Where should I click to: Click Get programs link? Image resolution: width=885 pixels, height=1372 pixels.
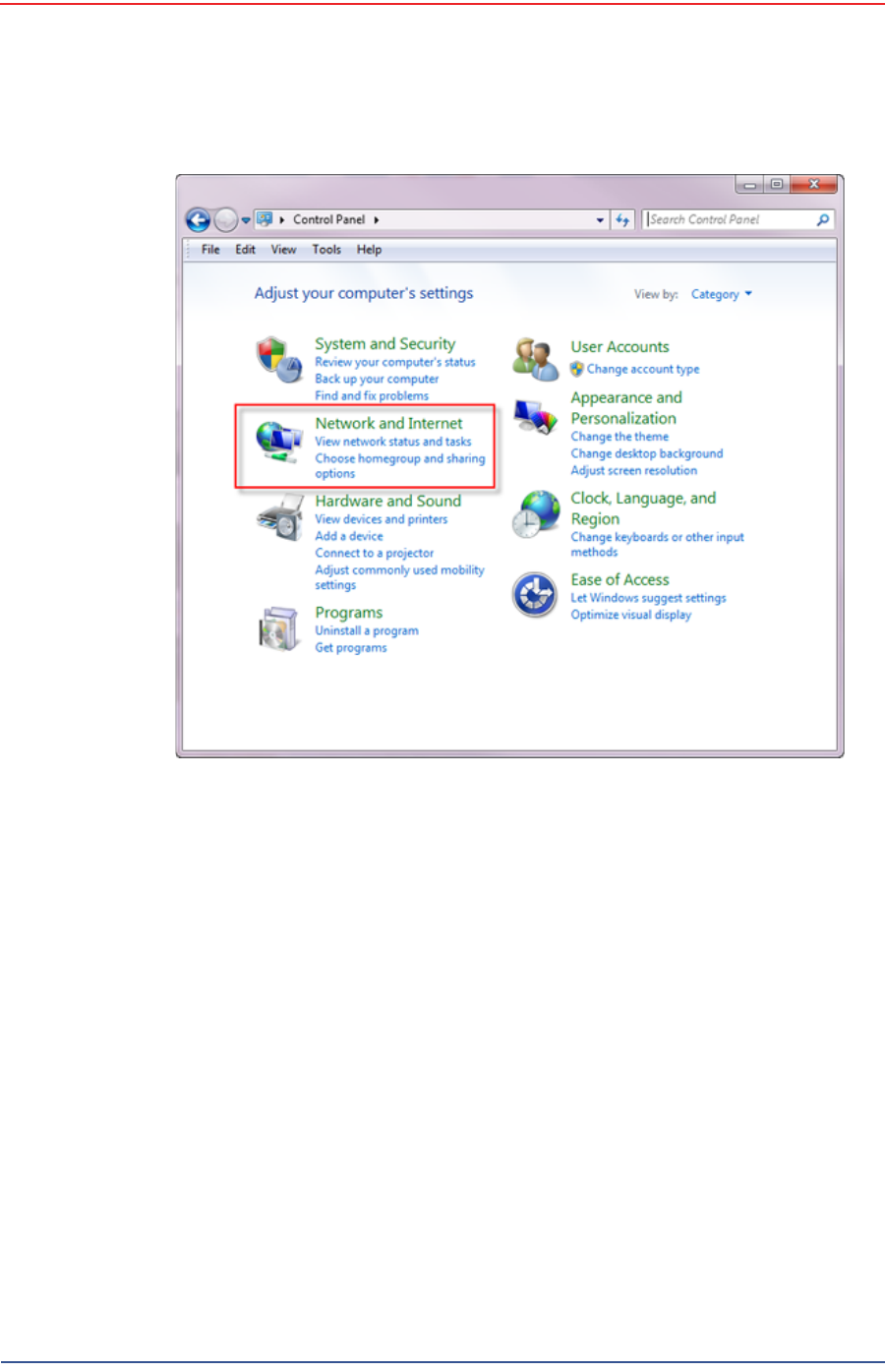[350, 647]
